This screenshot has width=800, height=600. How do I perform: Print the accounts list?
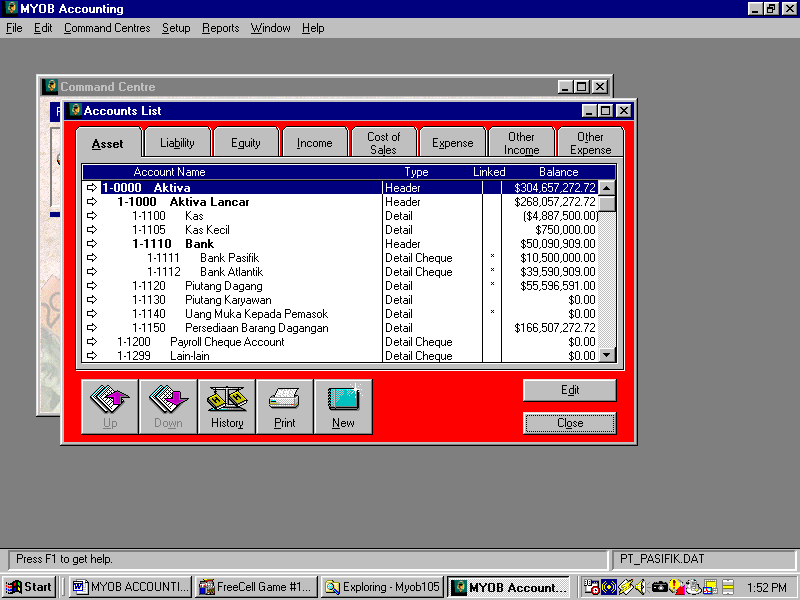click(x=285, y=407)
